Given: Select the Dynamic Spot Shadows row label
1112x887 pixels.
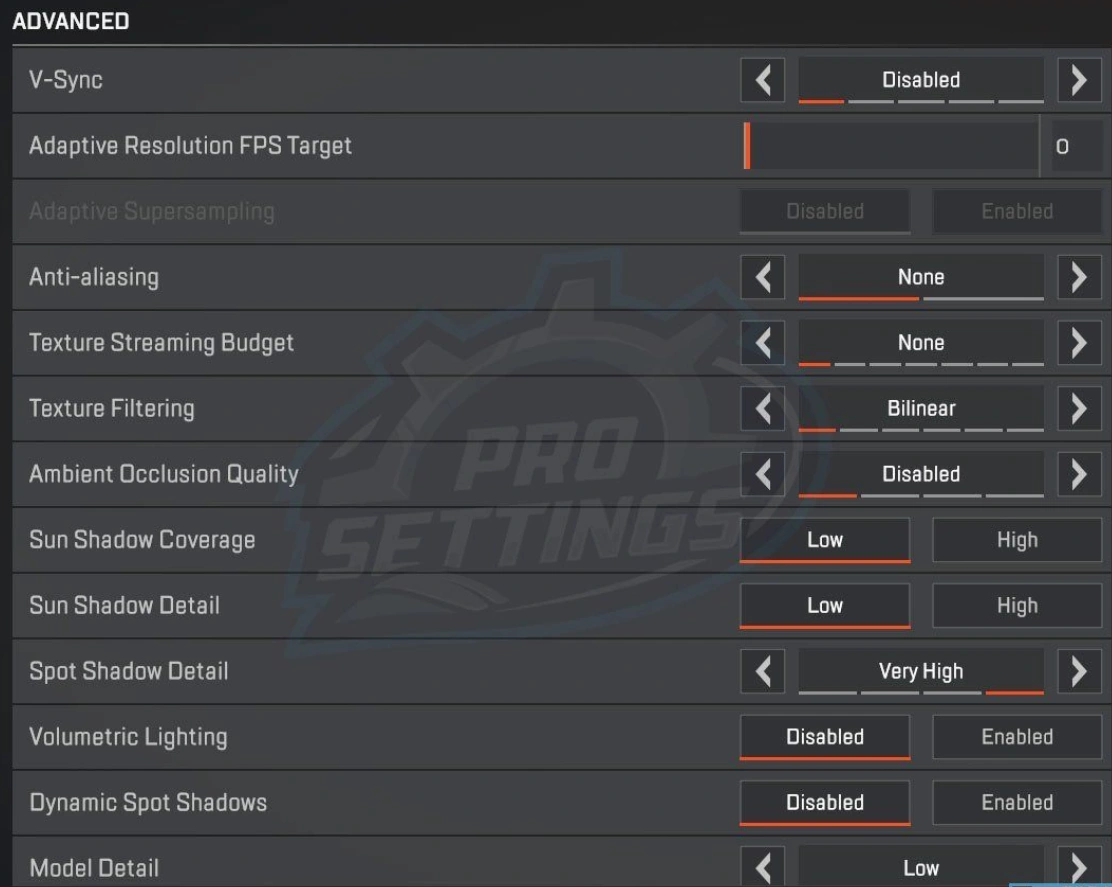Looking at the screenshot, I should (x=148, y=803).
